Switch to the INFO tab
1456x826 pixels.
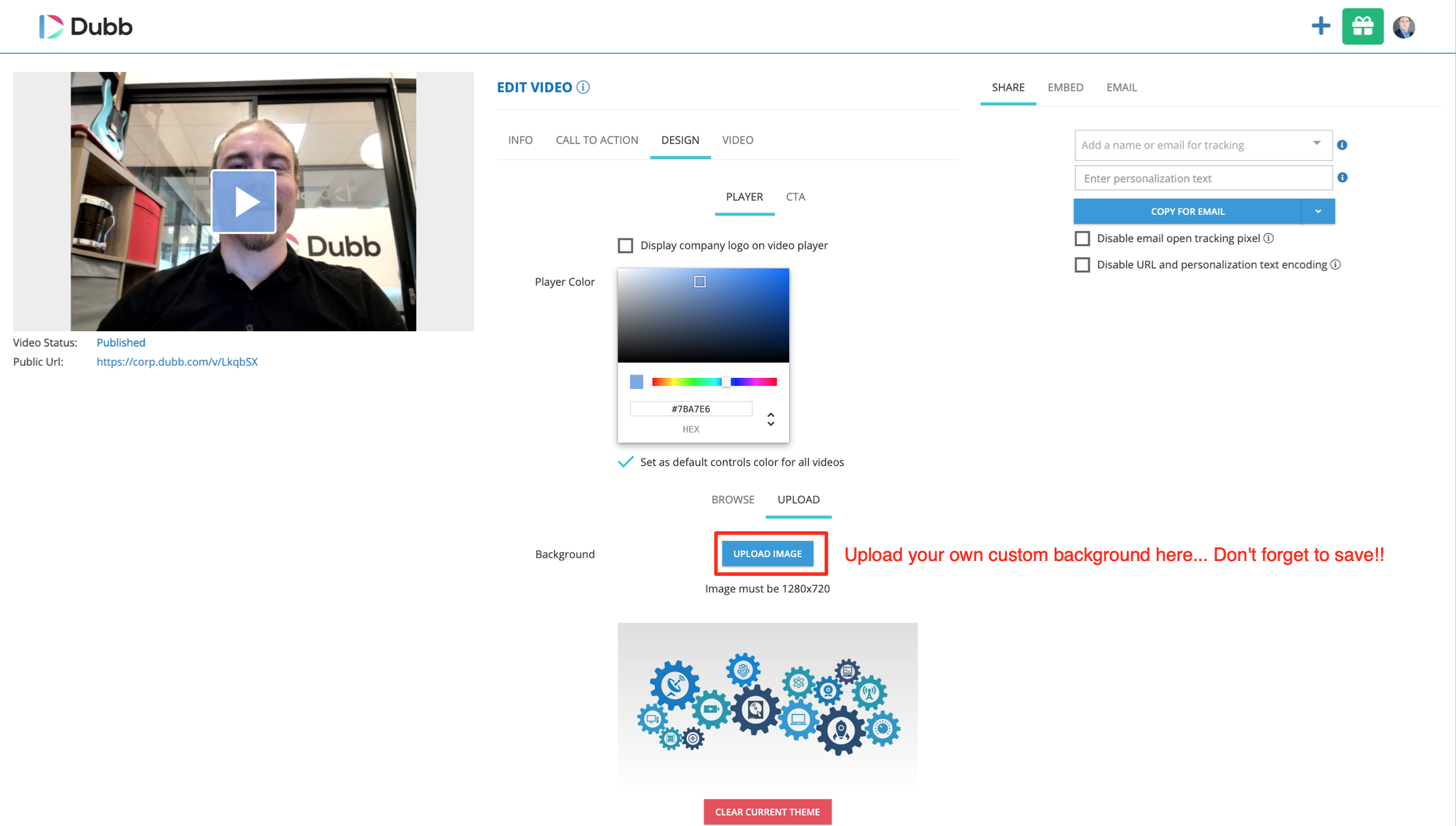coord(520,140)
